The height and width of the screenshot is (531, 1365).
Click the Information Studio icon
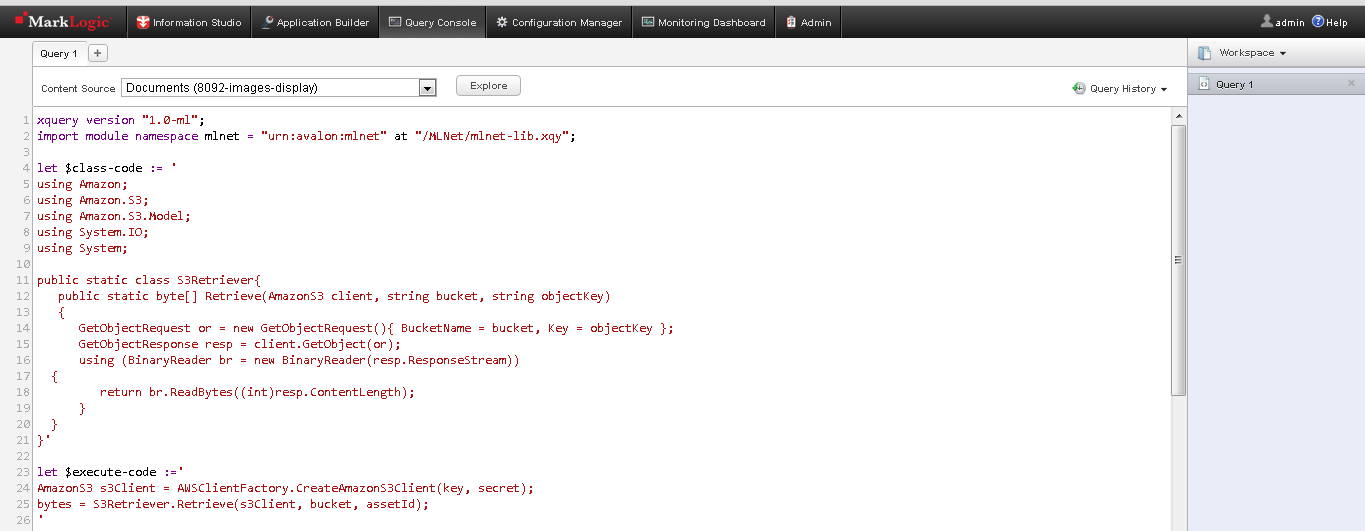143,22
